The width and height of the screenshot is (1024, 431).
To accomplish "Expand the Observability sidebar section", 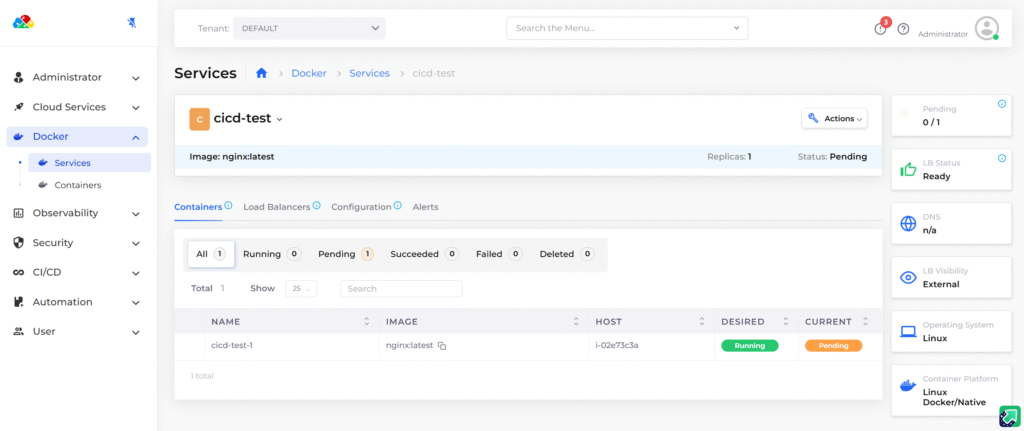I will pos(77,213).
